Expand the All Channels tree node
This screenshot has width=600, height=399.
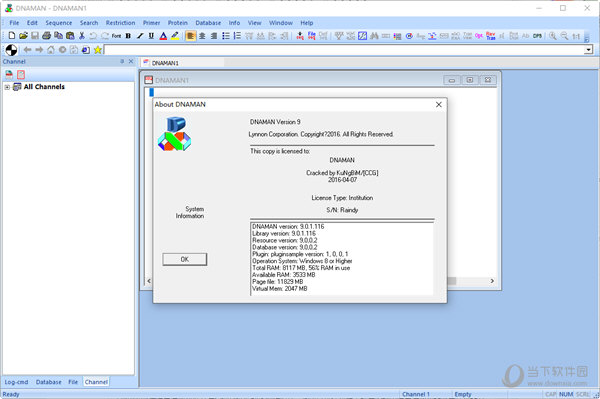[7, 87]
